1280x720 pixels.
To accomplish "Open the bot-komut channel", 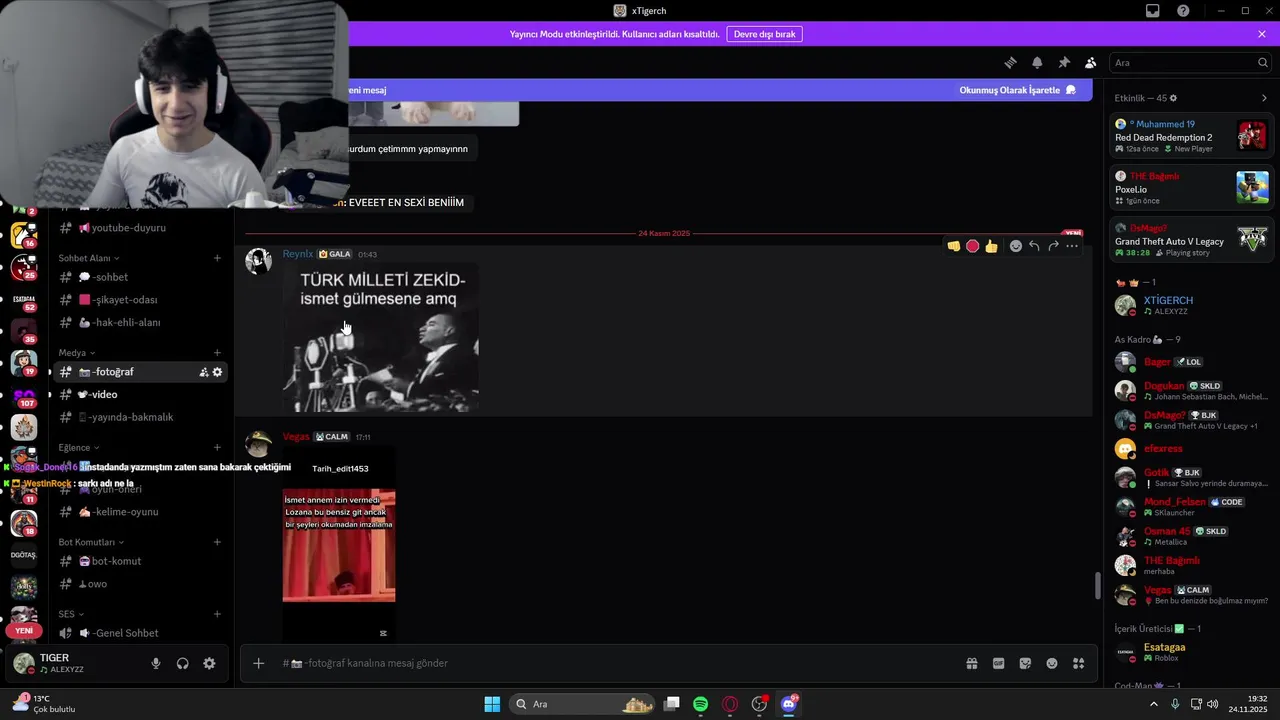I will 139,561.
